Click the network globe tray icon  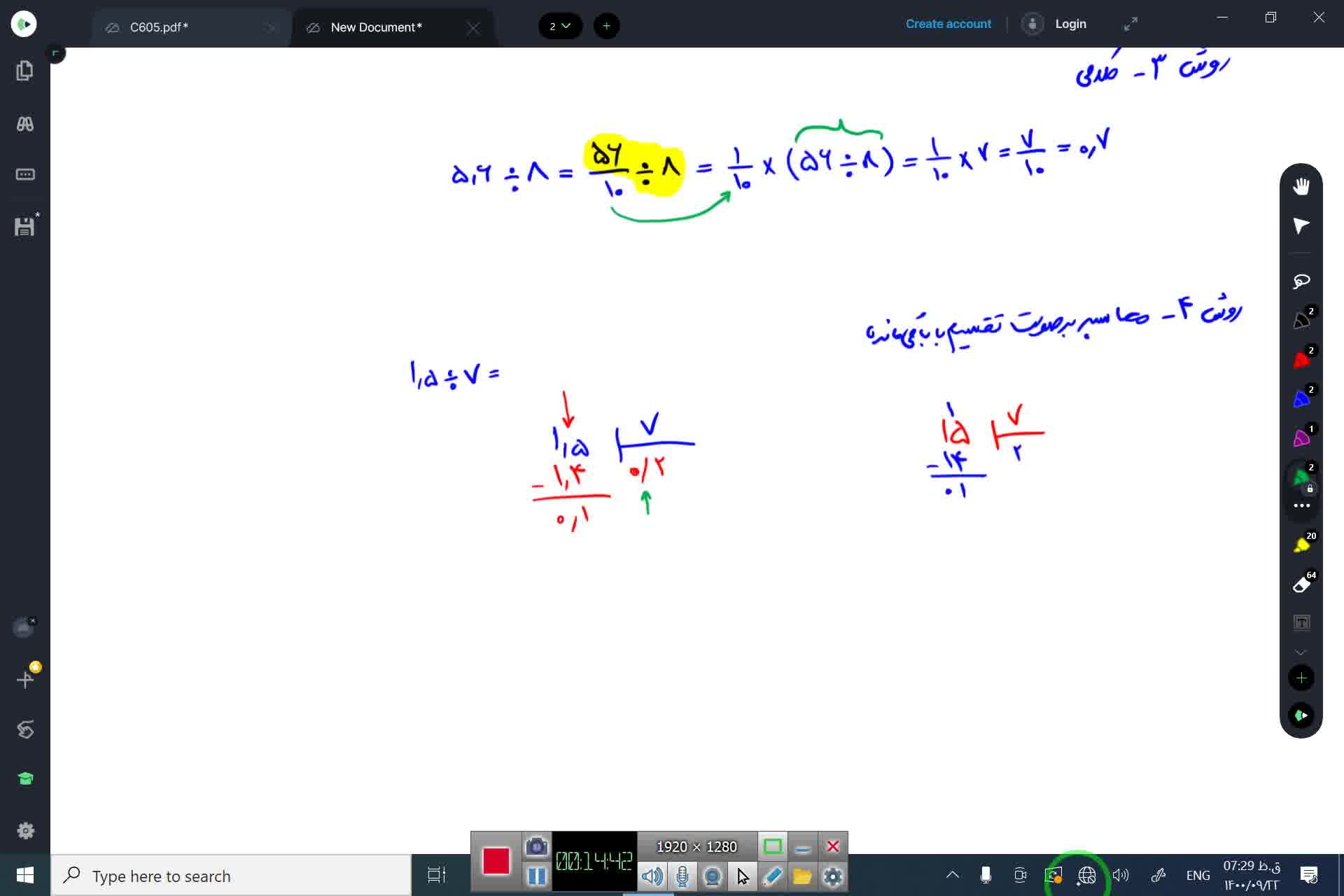[x=1086, y=875]
